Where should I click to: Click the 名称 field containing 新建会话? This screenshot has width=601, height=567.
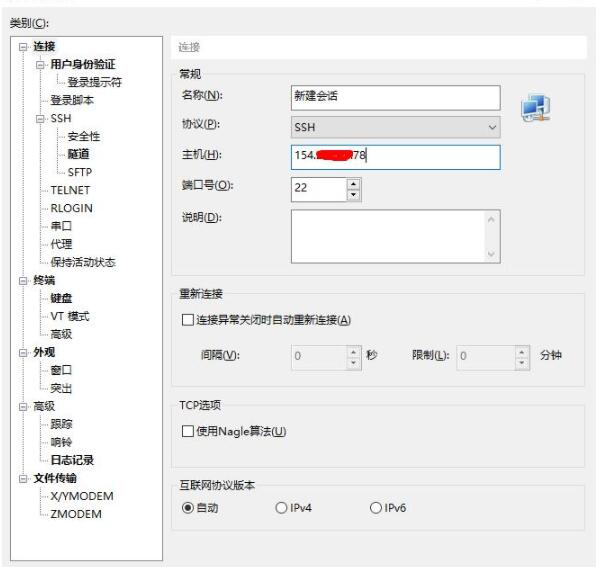(396, 98)
